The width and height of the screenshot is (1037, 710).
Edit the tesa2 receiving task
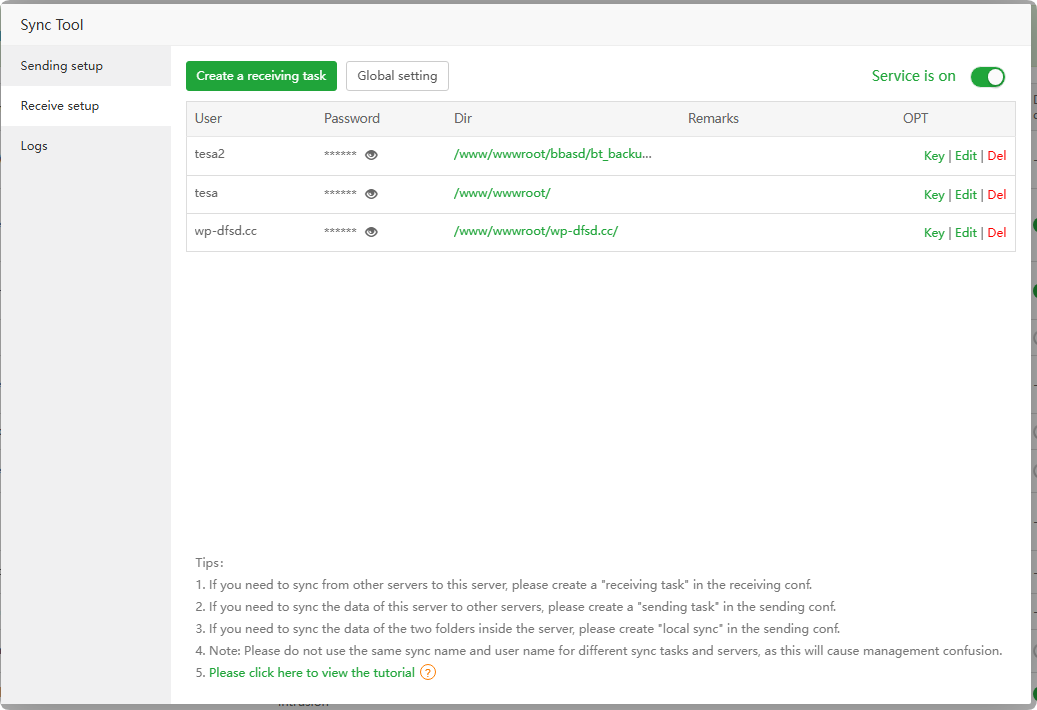coord(965,156)
